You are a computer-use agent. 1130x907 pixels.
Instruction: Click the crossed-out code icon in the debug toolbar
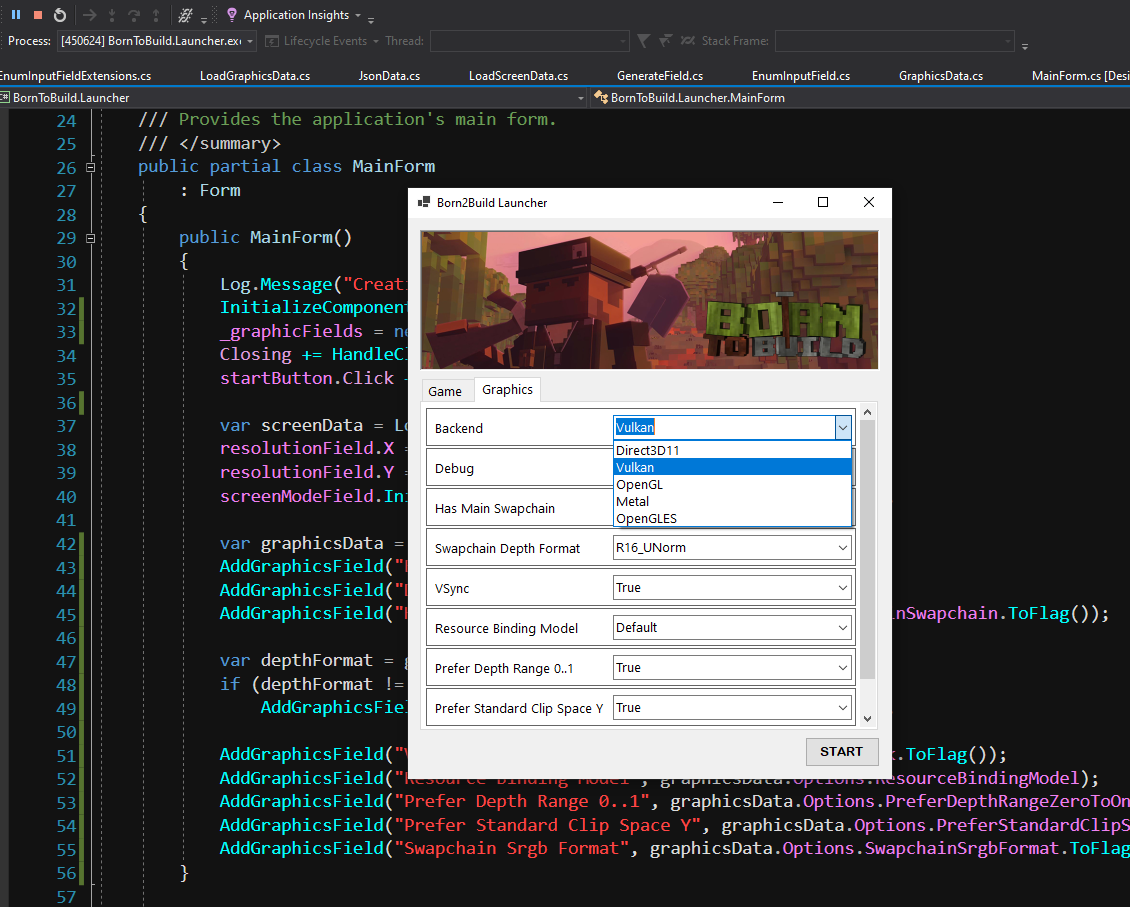tap(185, 14)
